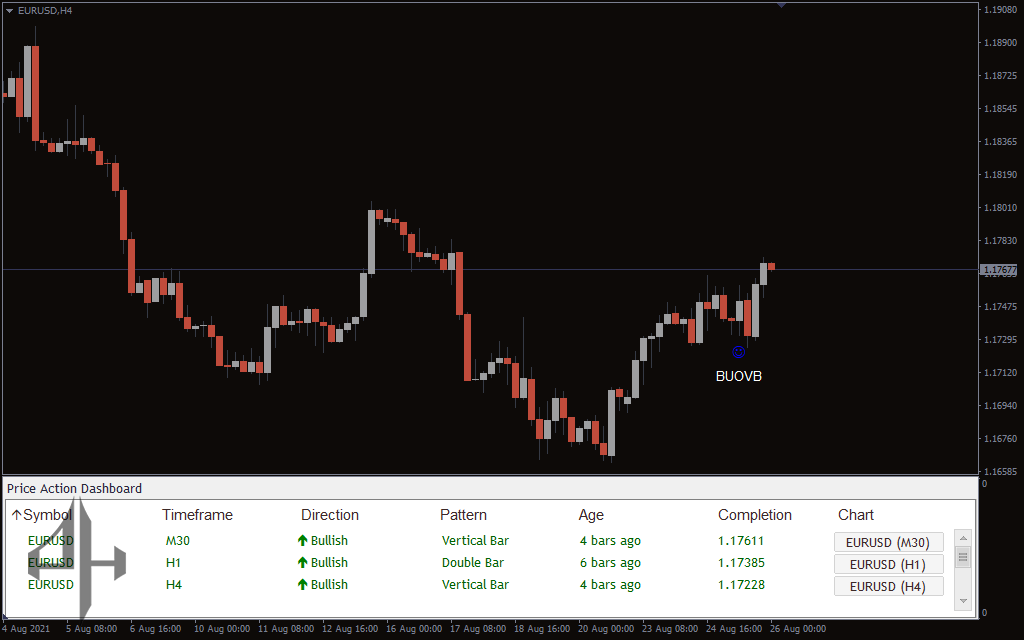The image size is (1024, 640).
Task: Click the 17 Aug 08:00 time label
Action: [478, 629]
